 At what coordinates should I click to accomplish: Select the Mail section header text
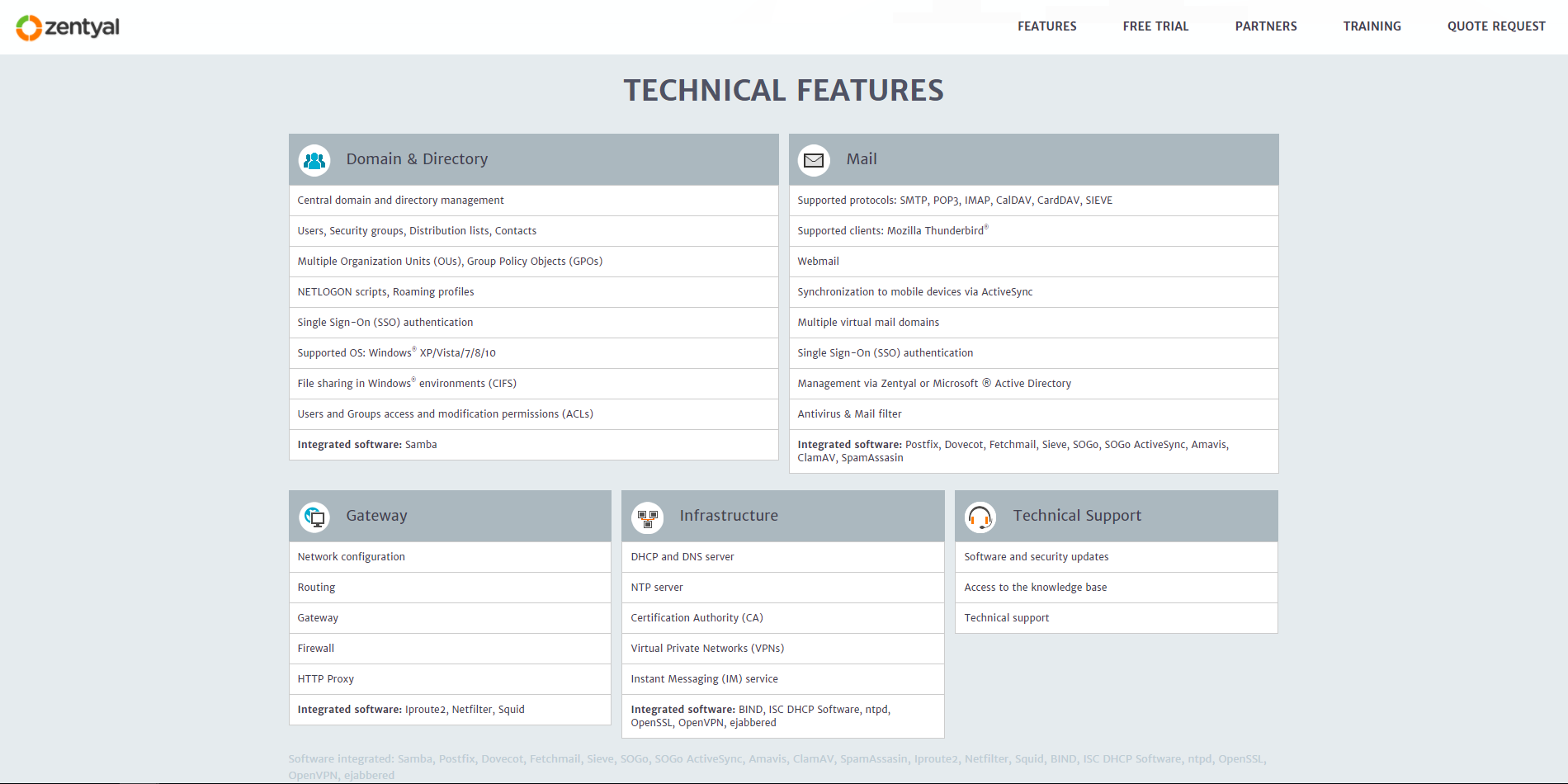[x=862, y=159]
